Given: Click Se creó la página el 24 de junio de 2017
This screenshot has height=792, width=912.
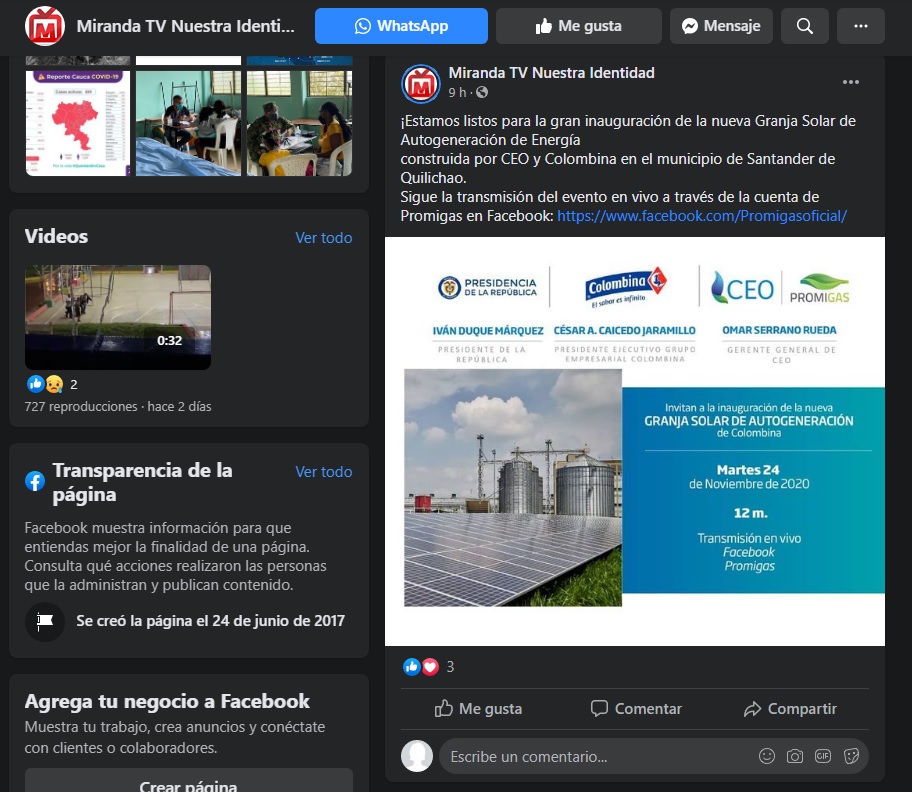Looking at the screenshot, I should point(211,621).
